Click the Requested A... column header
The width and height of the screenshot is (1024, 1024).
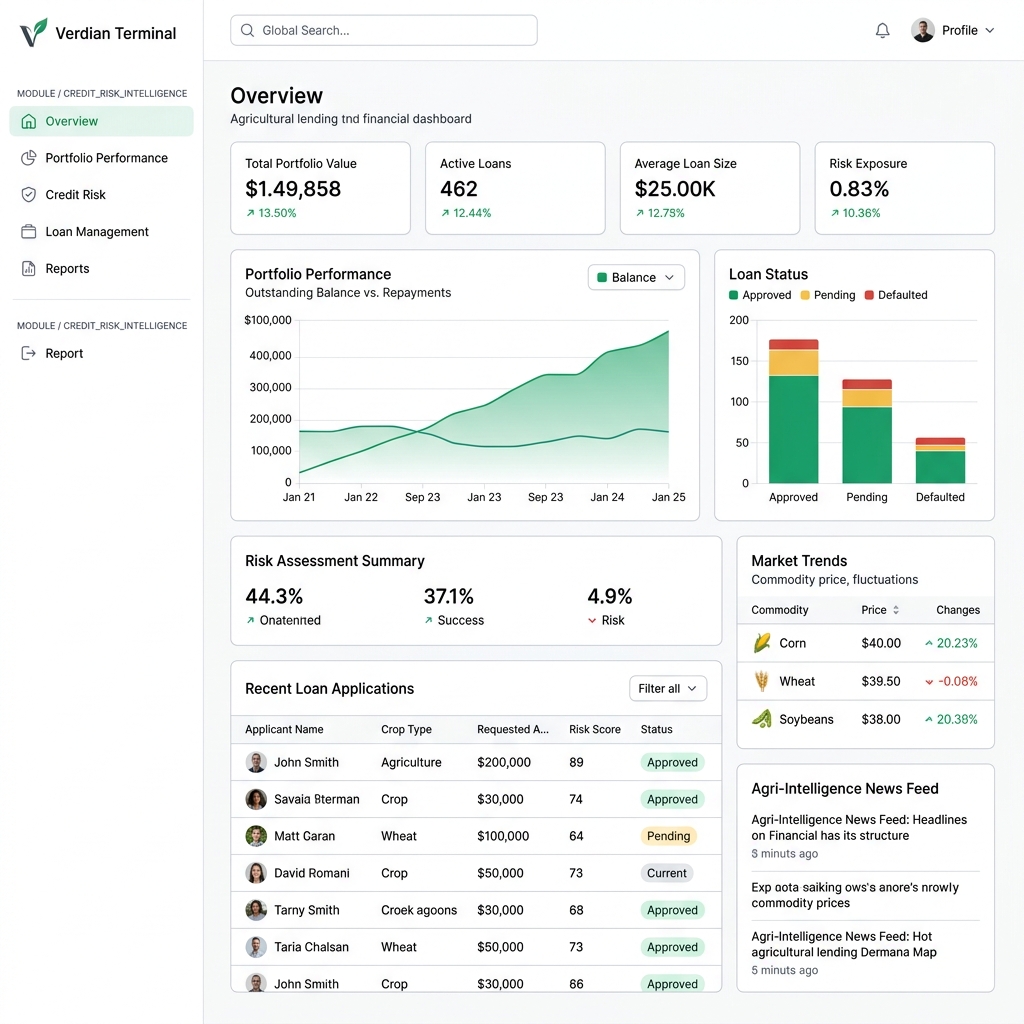[513, 729]
